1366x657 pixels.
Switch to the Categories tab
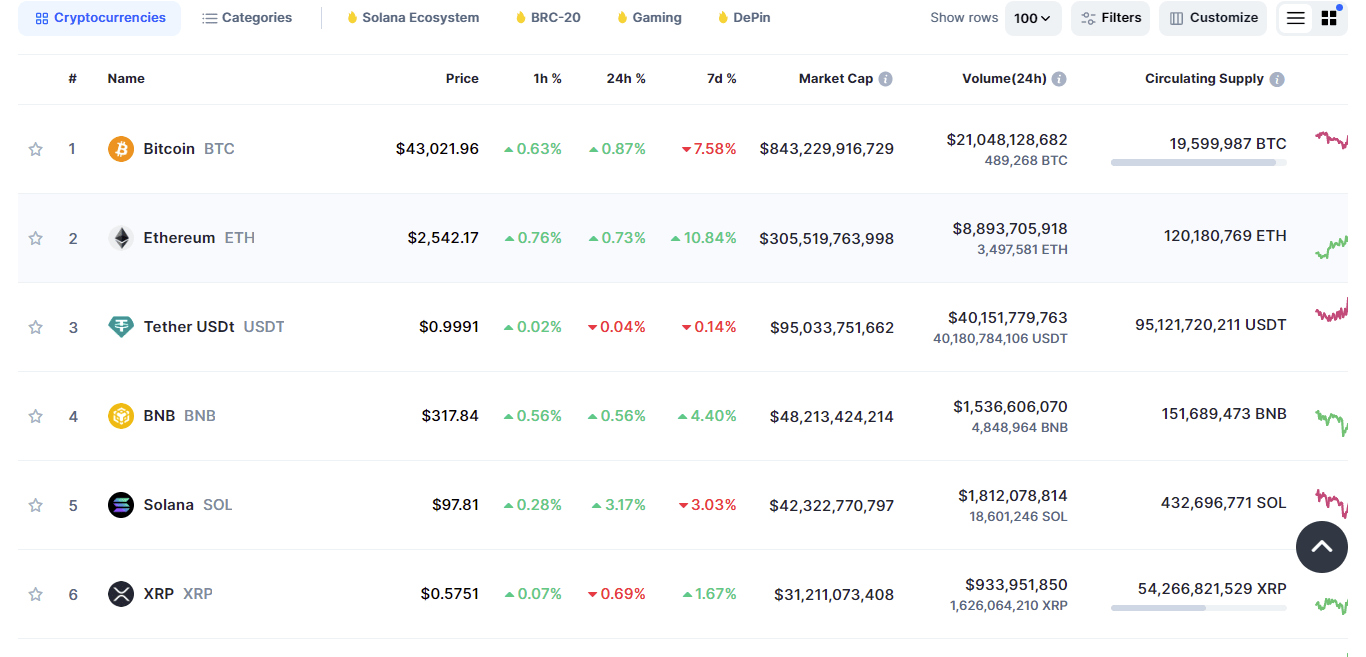[x=247, y=18]
